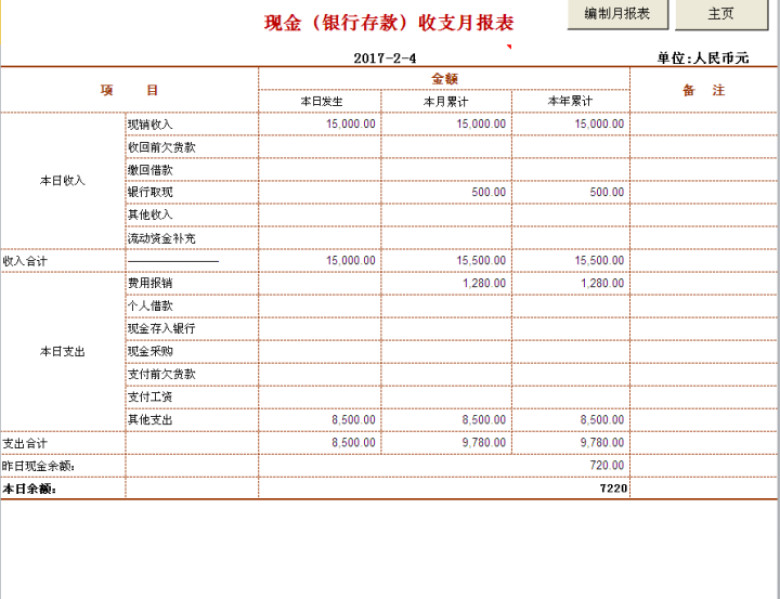The height and width of the screenshot is (599, 780).
Task: Select the 本日余额 label cell
Action: (x=63, y=489)
